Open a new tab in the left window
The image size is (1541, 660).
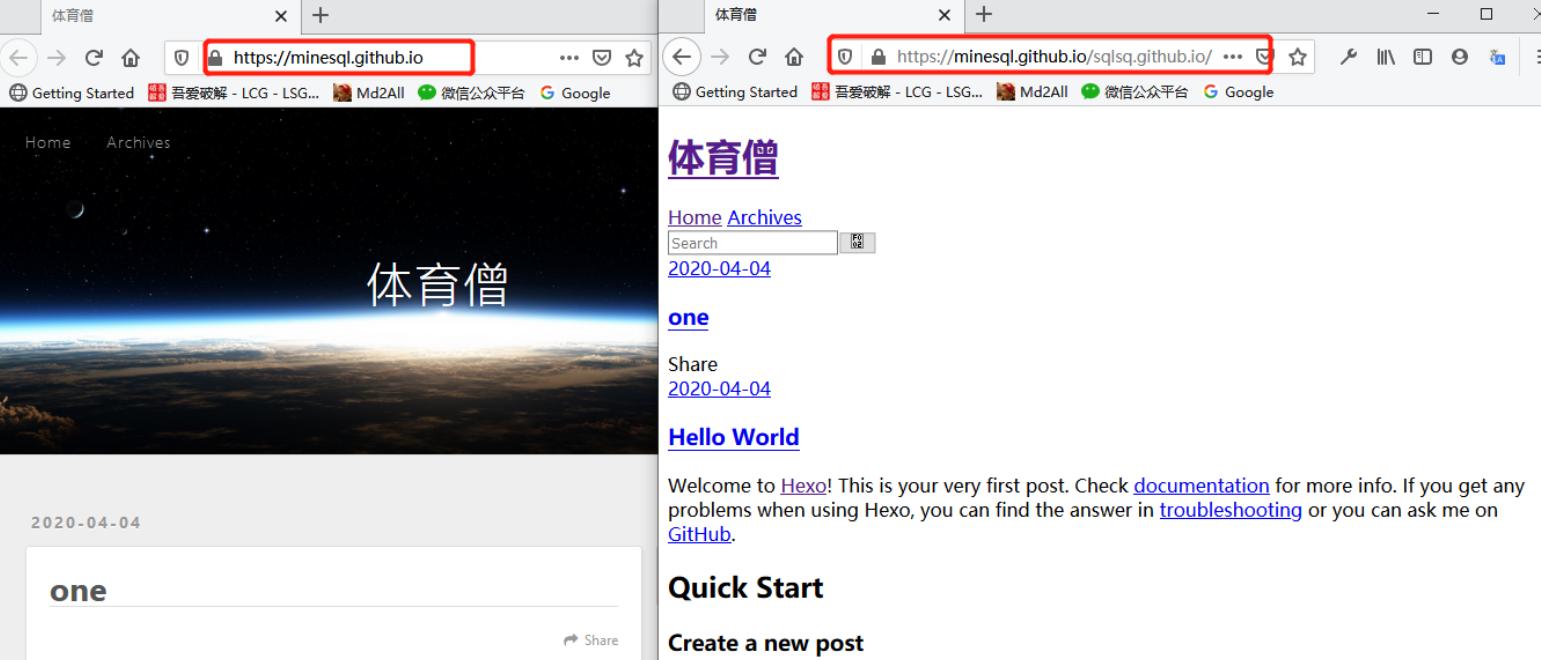[320, 15]
